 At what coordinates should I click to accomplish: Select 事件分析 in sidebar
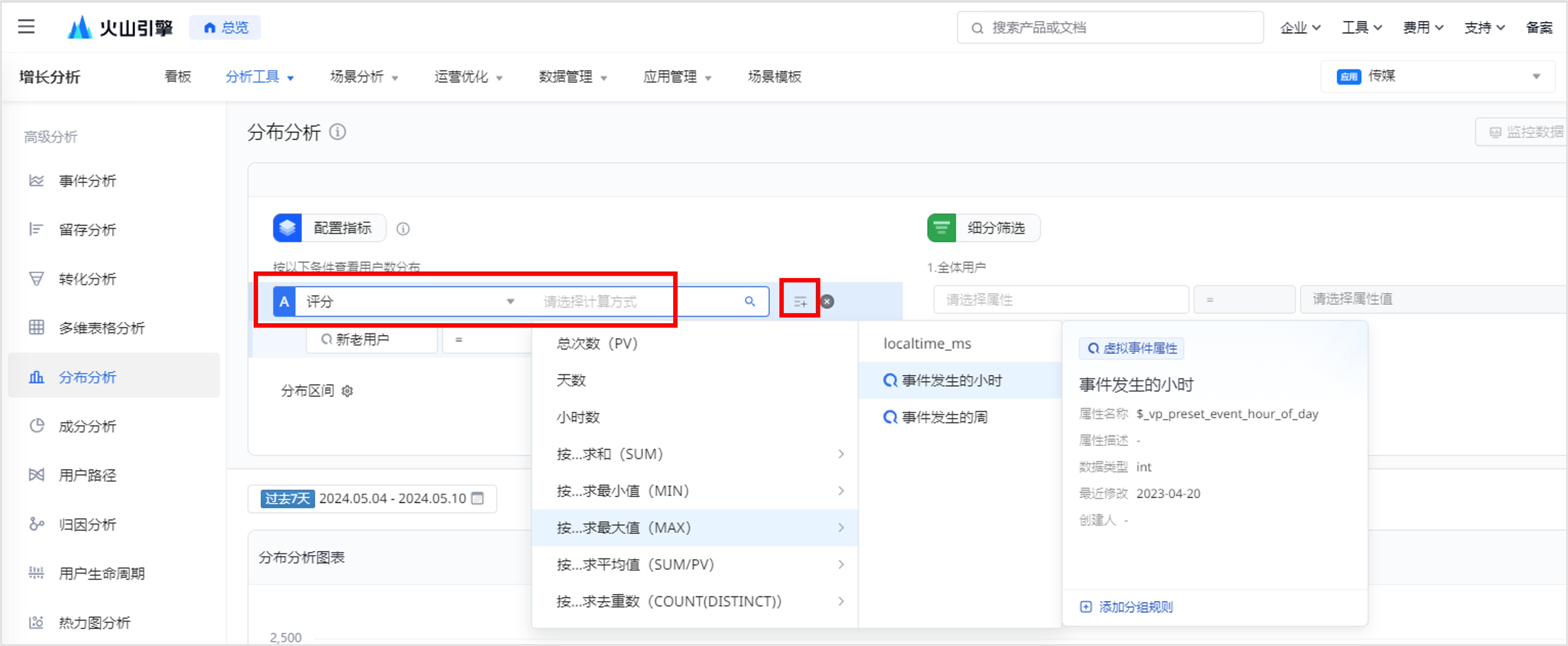(114, 181)
